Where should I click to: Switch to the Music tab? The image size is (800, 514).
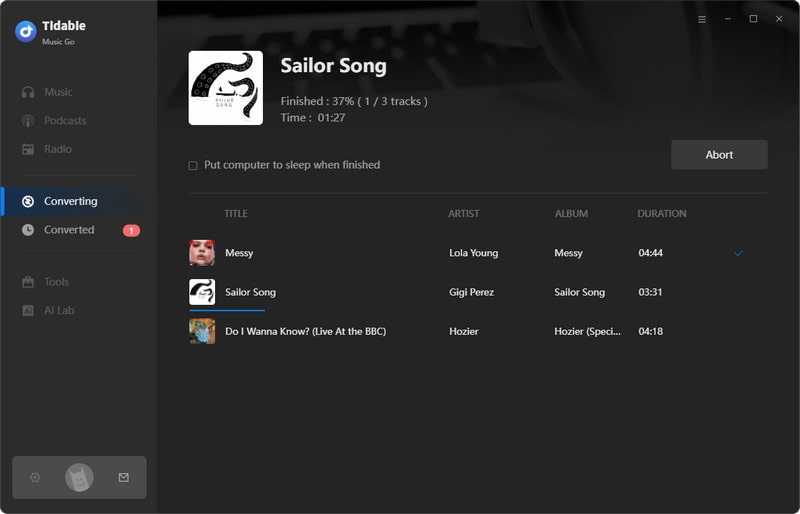click(x=58, y=92)
